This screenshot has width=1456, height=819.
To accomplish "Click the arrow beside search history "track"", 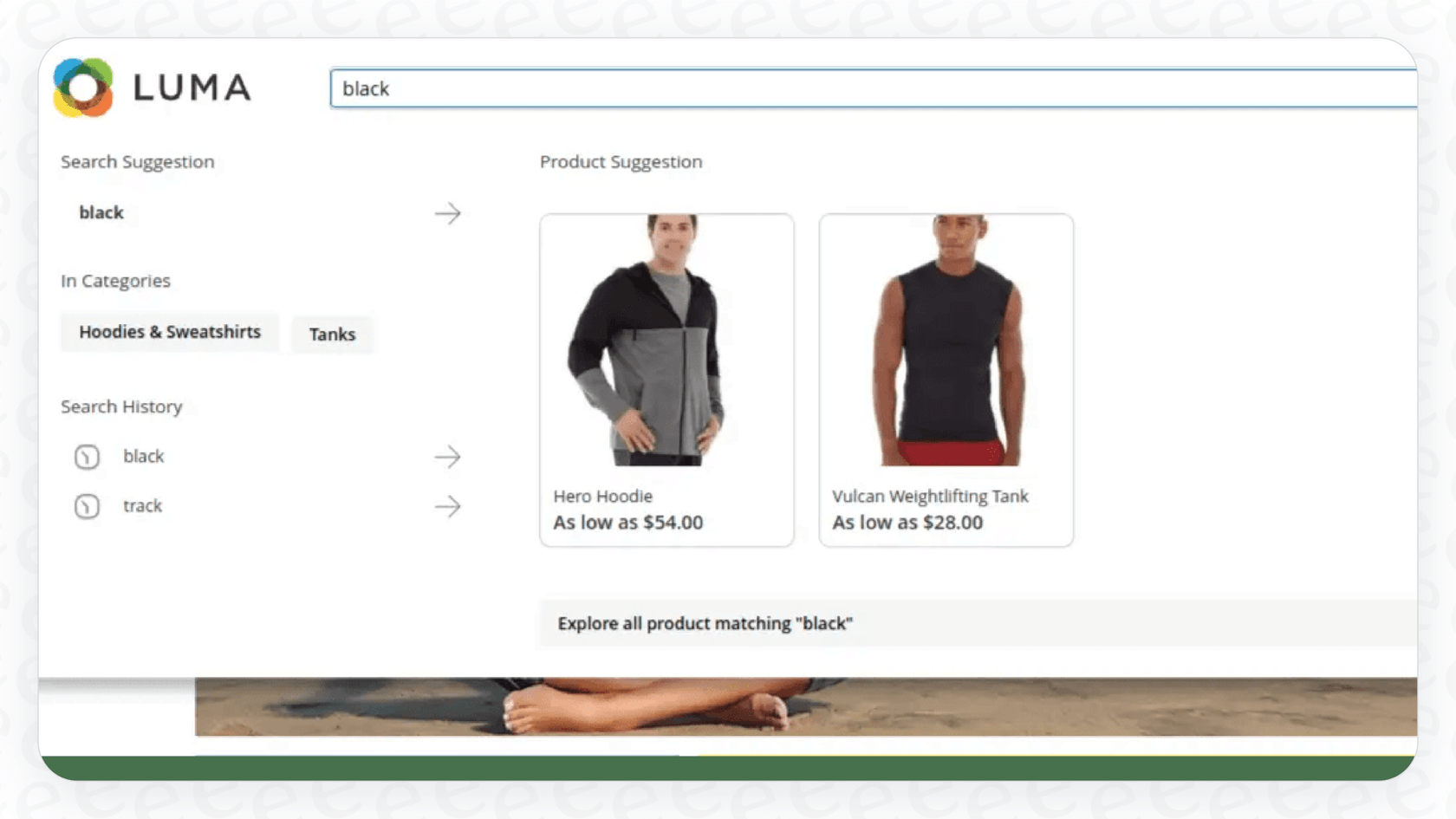I will point(448,506).
